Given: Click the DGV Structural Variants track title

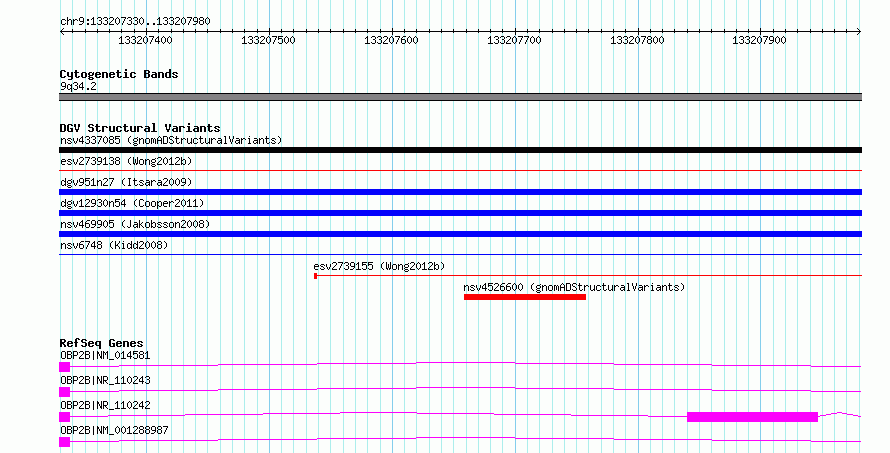Looking at the screenshot, I should [140, 128].
